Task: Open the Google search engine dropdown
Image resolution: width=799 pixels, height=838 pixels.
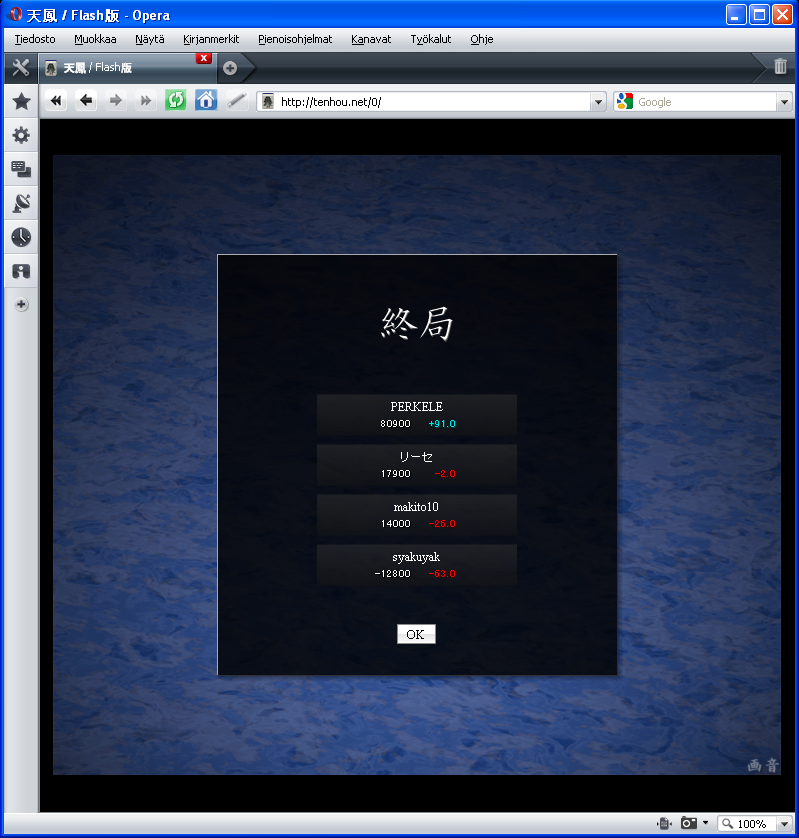Action: click(x=784, y=102)
